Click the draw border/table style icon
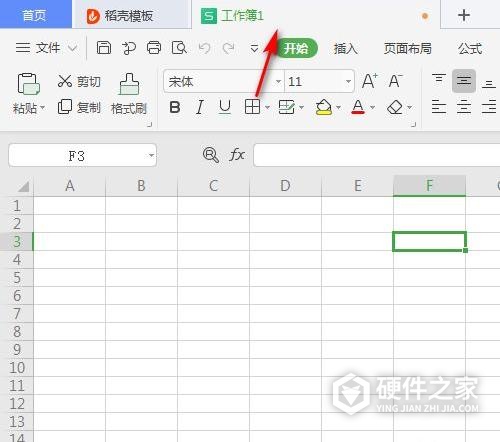 [x=287, y=107]
